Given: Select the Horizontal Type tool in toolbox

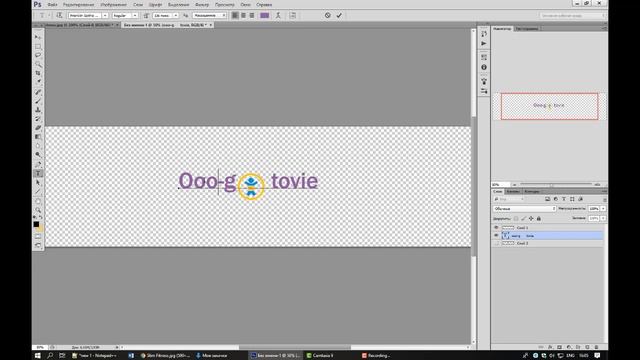Looking at the screenshot, I should 38,173.
